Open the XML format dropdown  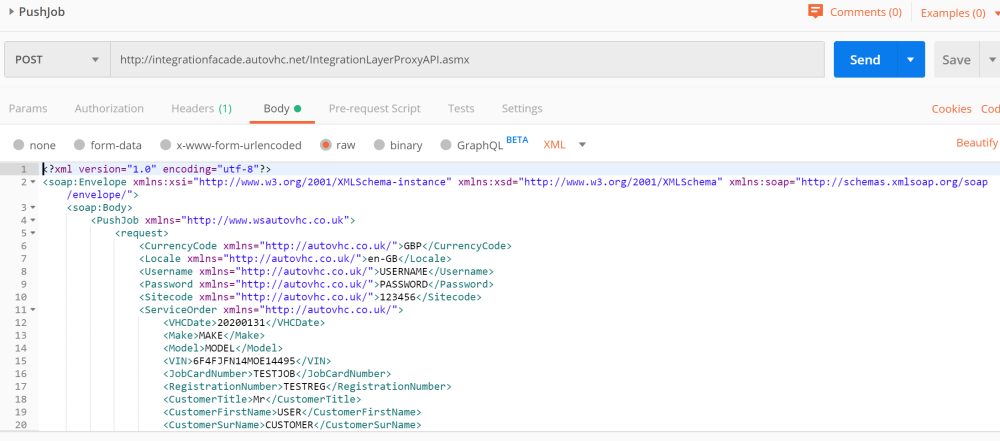click(565, 145)
